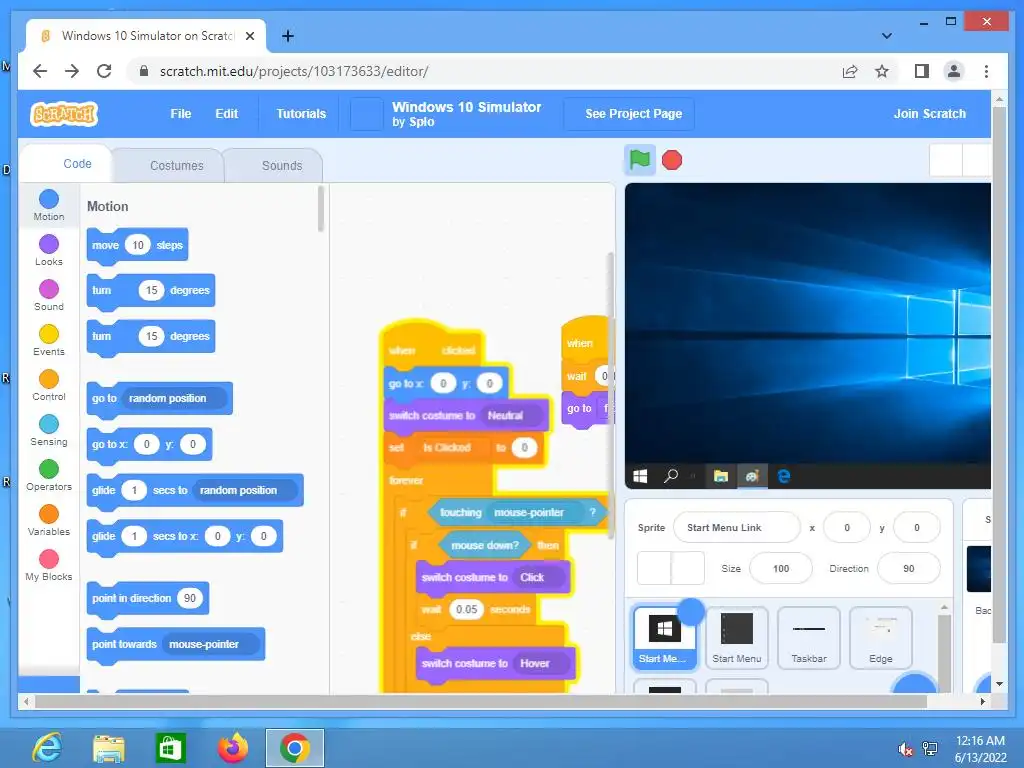Go forward in Chrome
1024x768 pixels.
72,71
